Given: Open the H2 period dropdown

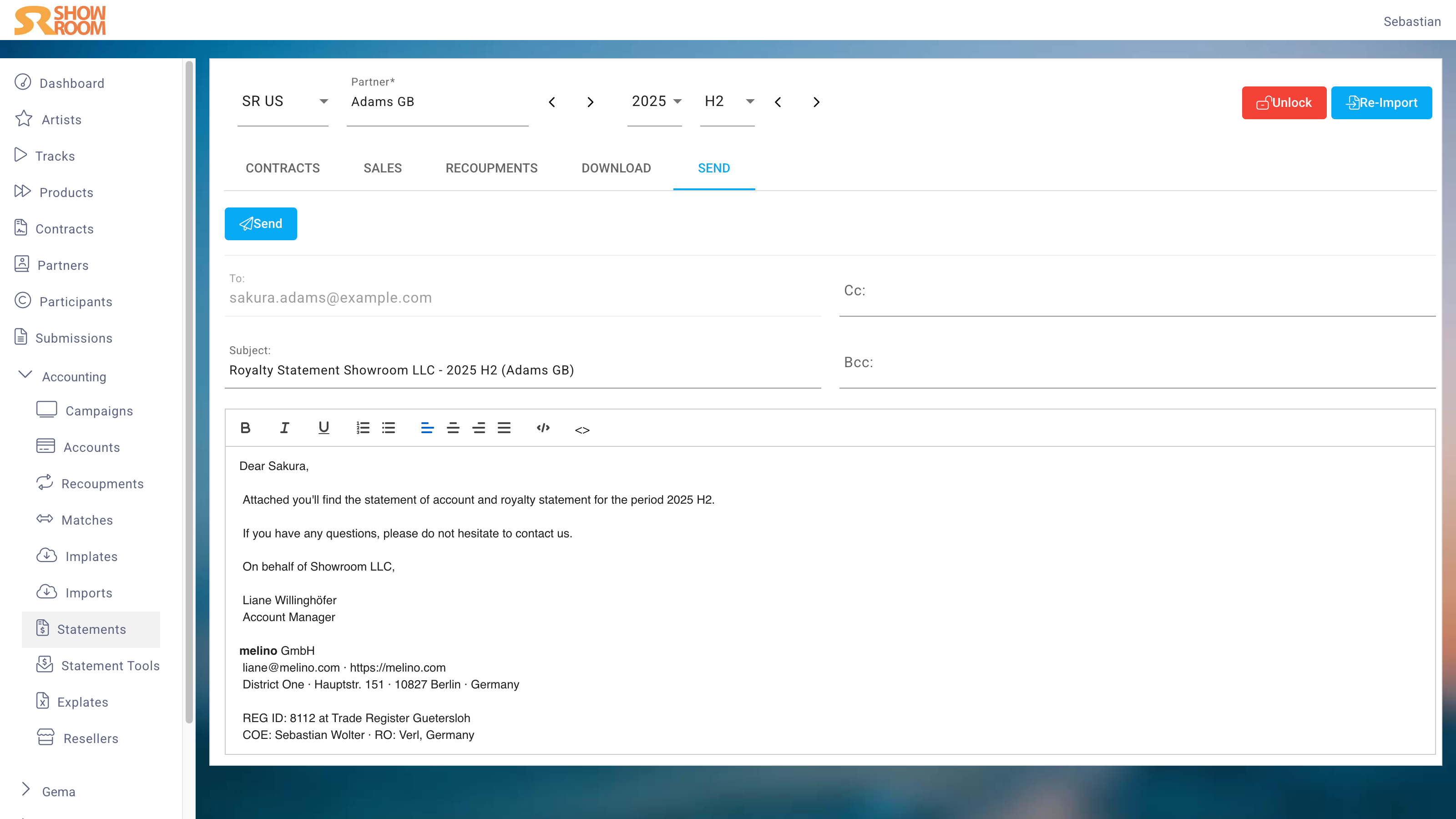Looking at the screenshot, I should click(x=728, y=102).
